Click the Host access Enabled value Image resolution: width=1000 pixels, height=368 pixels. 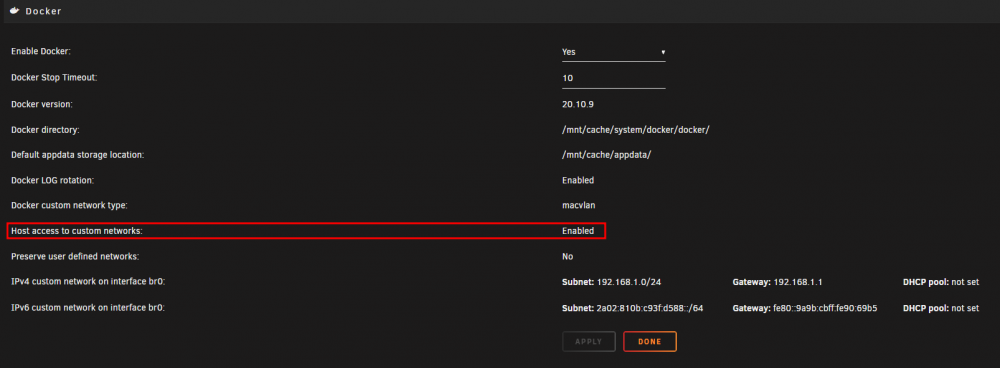[578, 231]
